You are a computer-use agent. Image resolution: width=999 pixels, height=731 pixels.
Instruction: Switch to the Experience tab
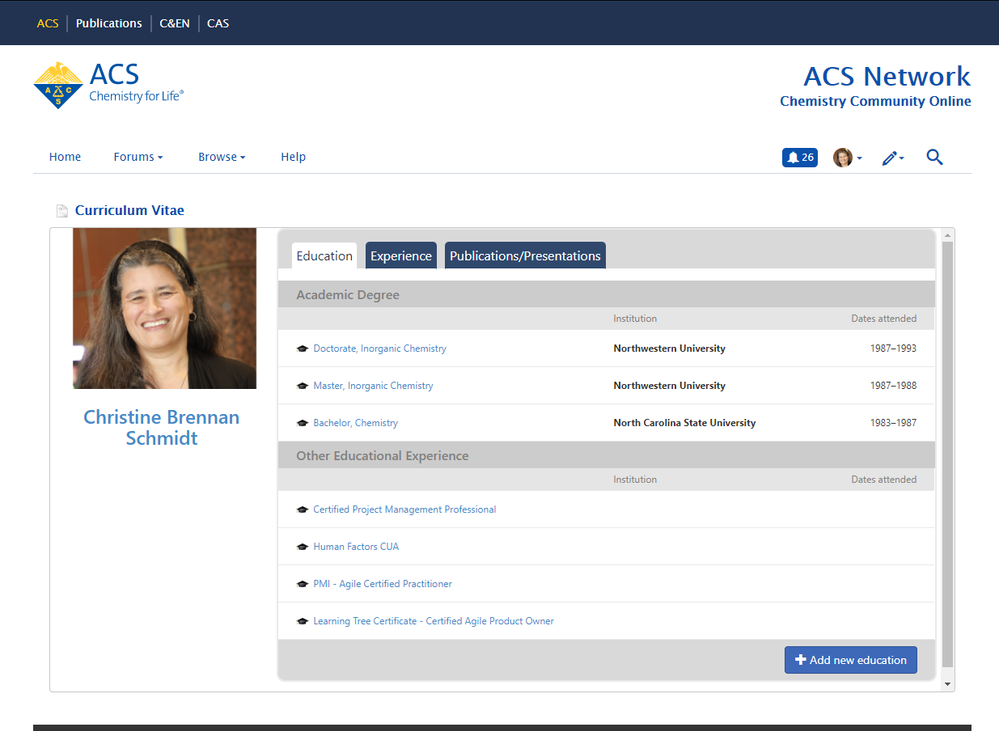[x=401, y=256]
